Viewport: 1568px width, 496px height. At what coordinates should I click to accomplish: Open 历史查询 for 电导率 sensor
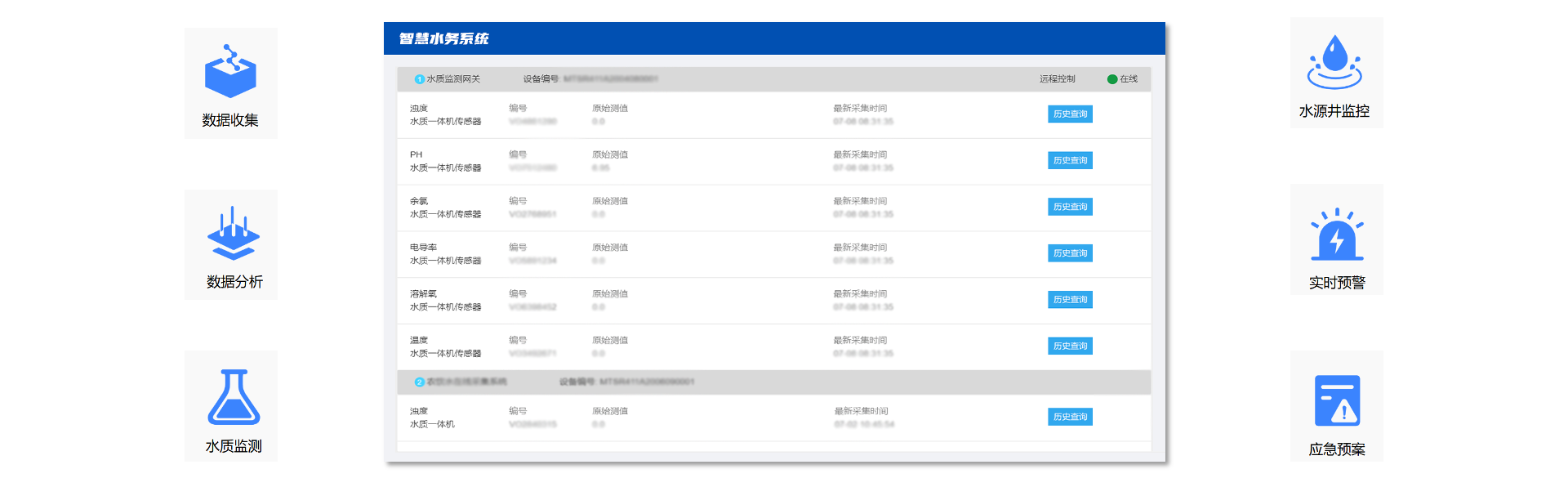point(1070,253)
